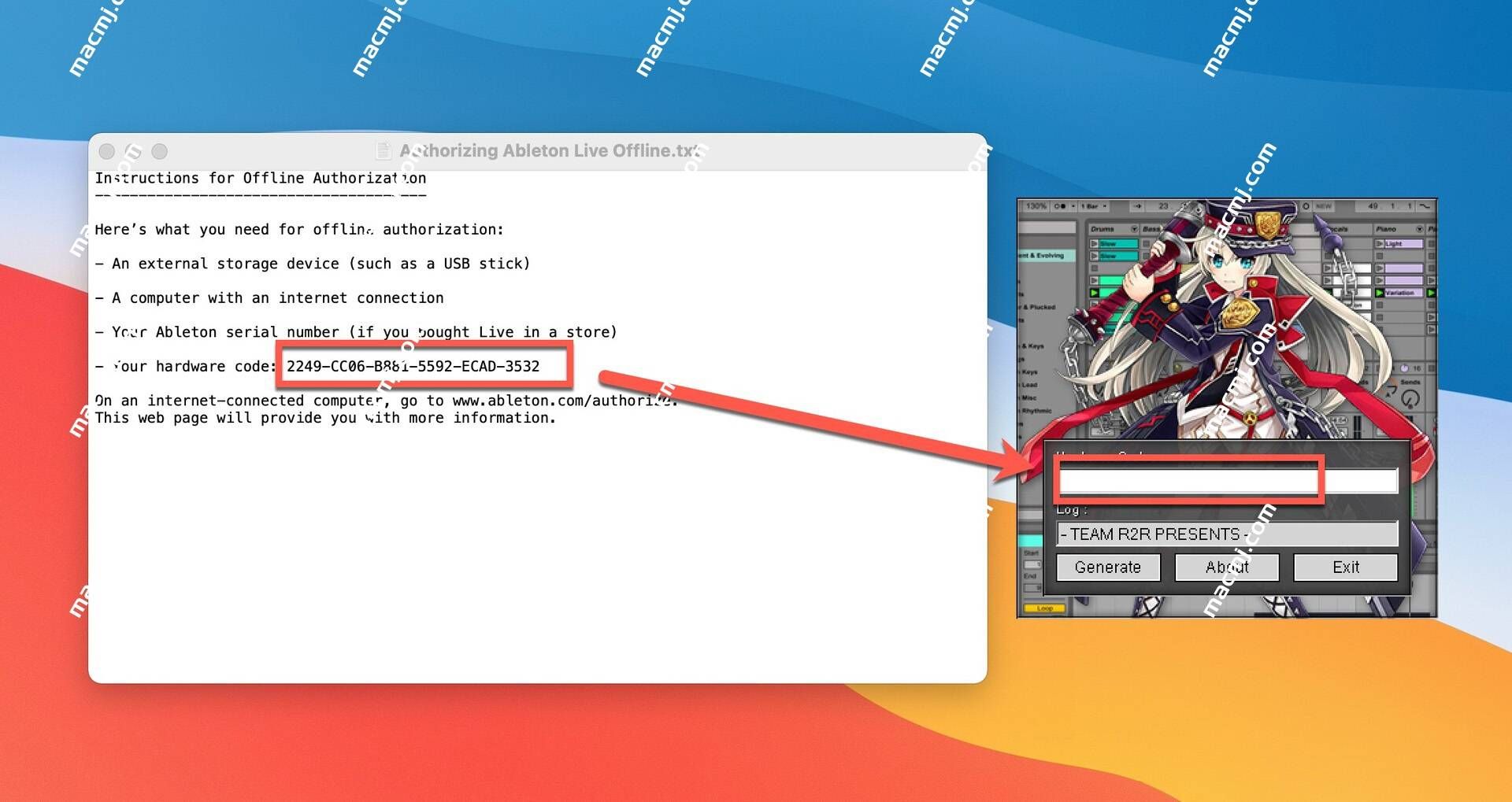The image size is (1512, 802).
Task: Click the line 'Here's what you need for offline authorization:'
Action: (299, 230)
